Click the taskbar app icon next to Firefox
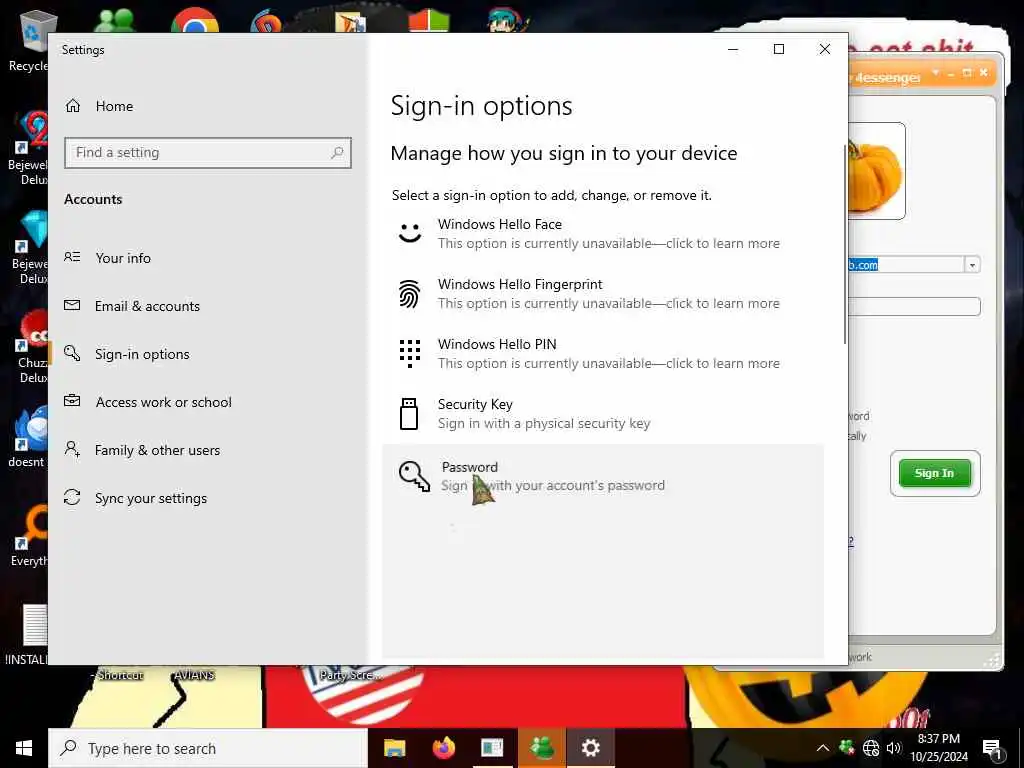This screenshot has width=1024, height=768. [x=492, y=748]
